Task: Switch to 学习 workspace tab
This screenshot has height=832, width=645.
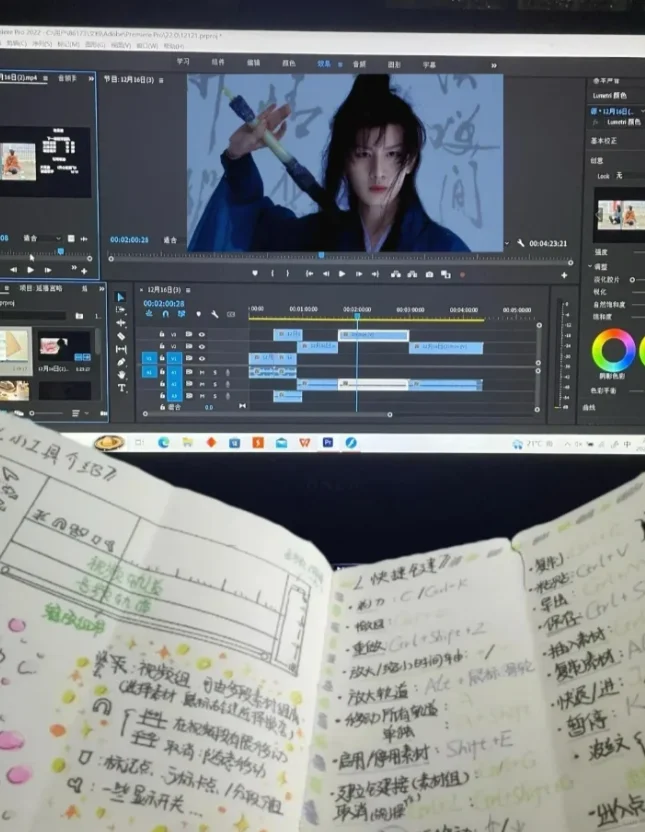Action: [x=183, y=62]
